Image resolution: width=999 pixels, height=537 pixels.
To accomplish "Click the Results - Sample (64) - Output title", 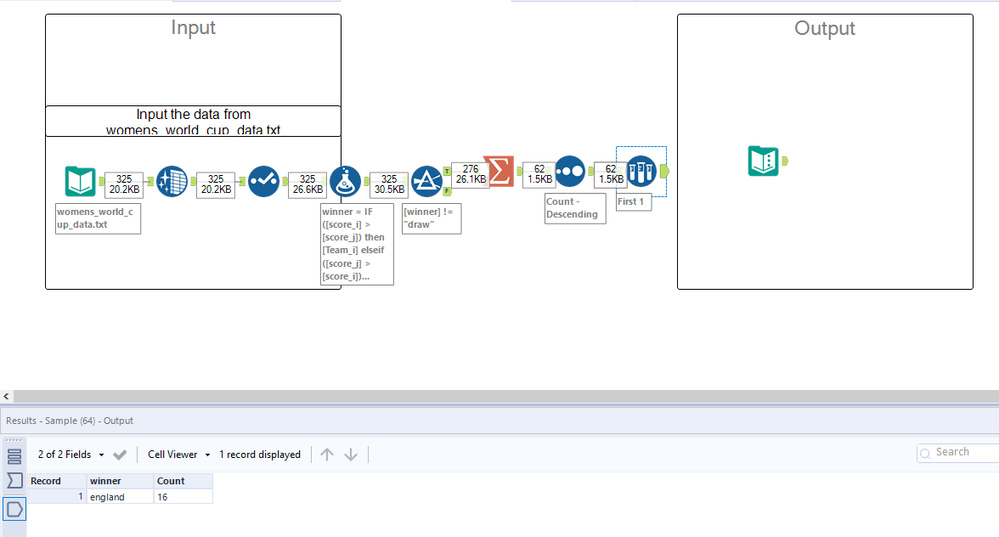I will 69,421.
